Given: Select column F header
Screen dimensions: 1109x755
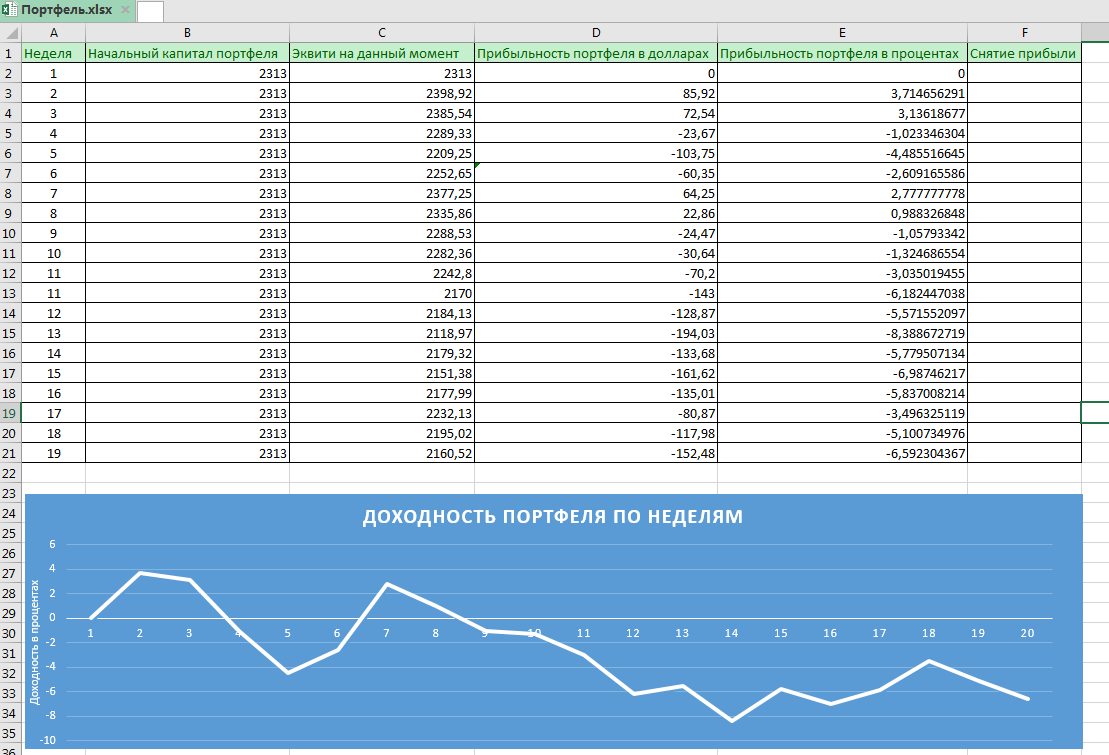Looking at the screenshot, I should [x=1024, y=33].
